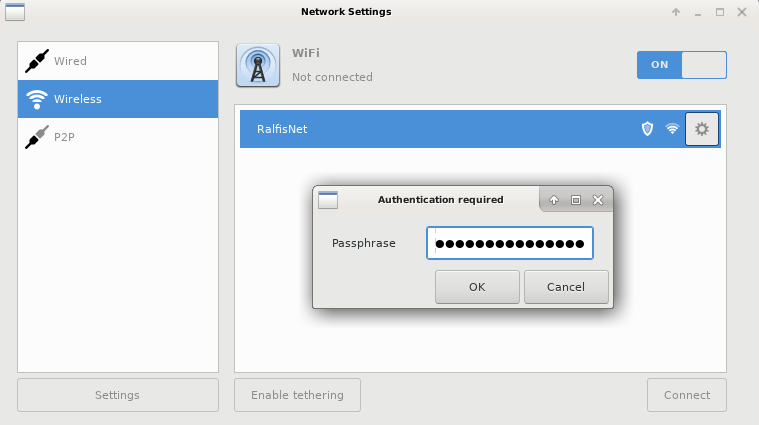The width and height of the screenshot is (759, 425).
Task: Close the Authentication required dialog
Action: point(598,200)
